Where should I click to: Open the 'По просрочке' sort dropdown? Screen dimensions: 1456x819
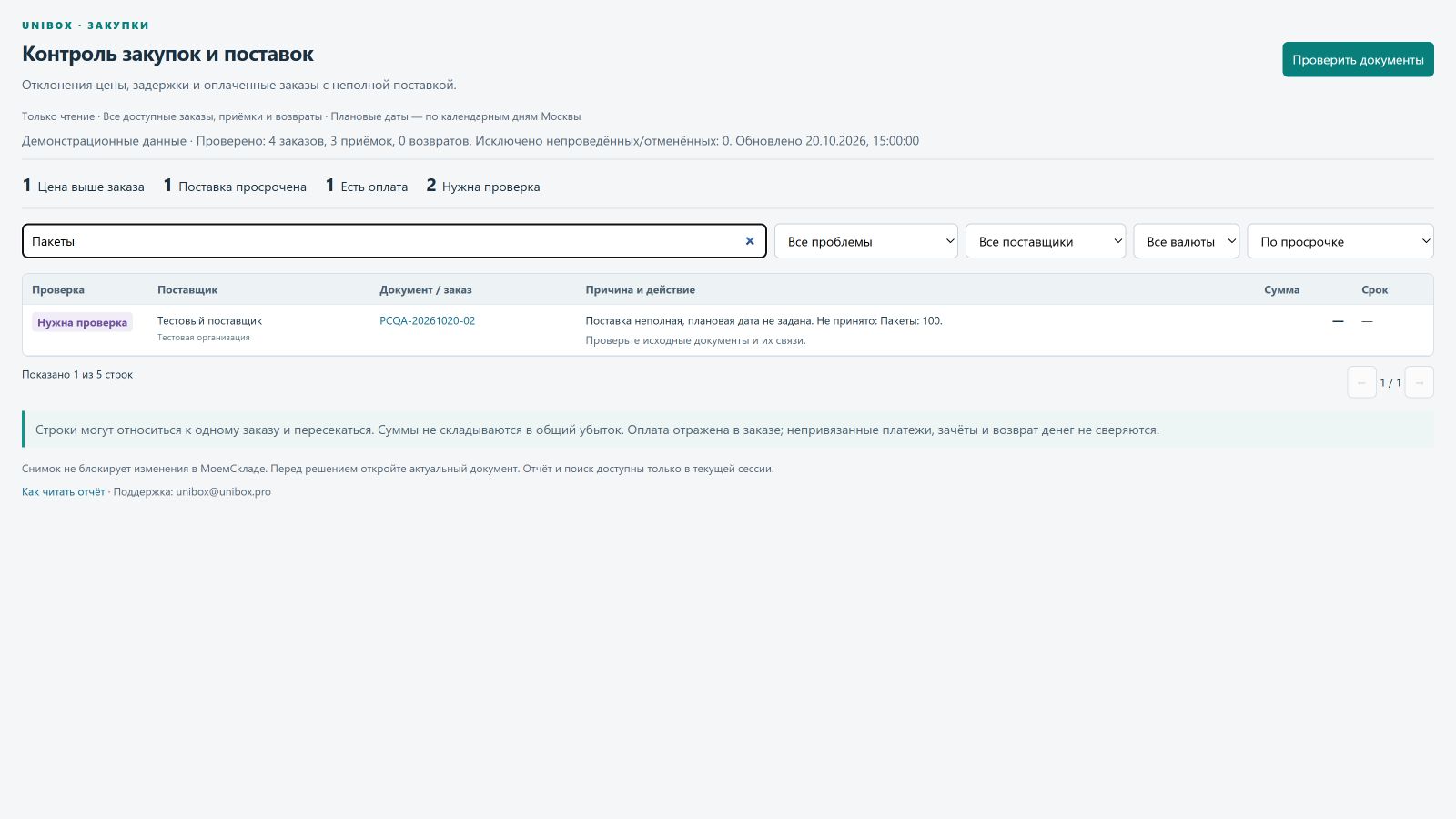(1340, 241)
